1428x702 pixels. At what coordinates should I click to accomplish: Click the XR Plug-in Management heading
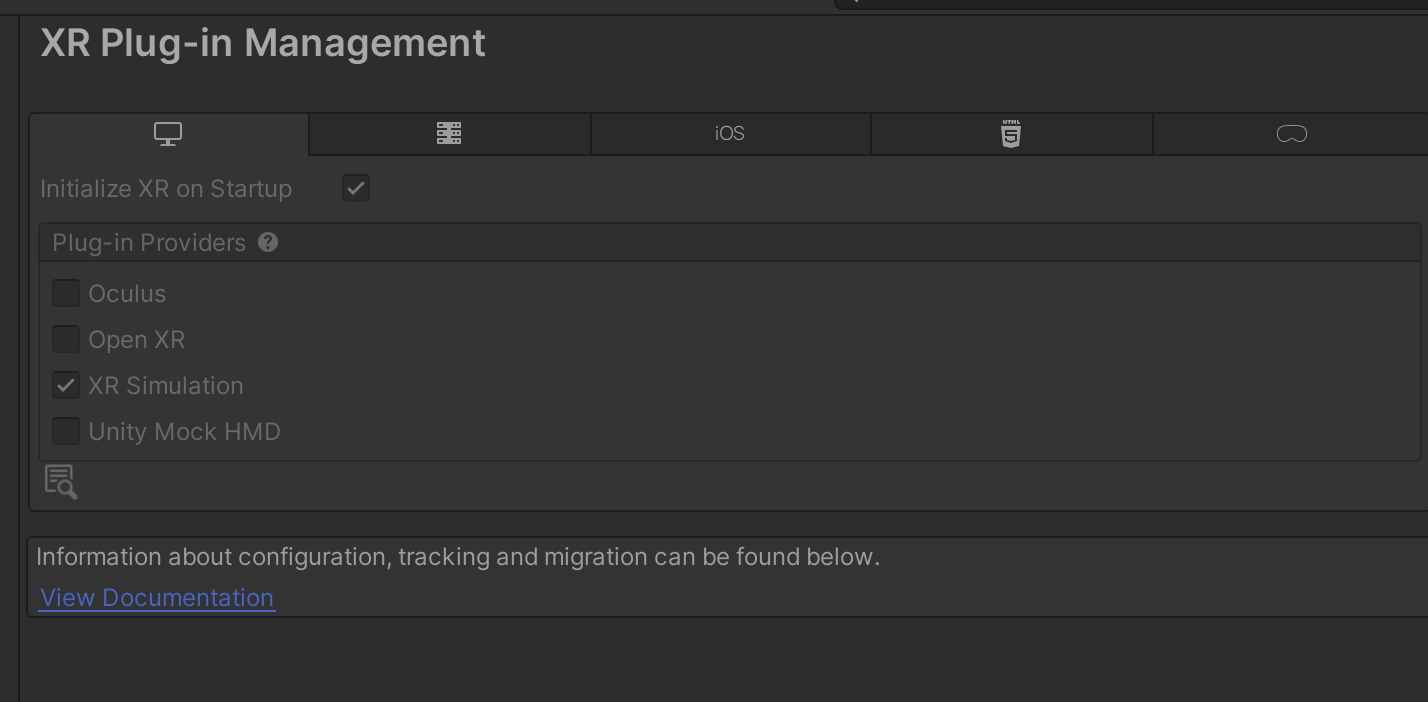pyautogui.click(x=263, y=43)
